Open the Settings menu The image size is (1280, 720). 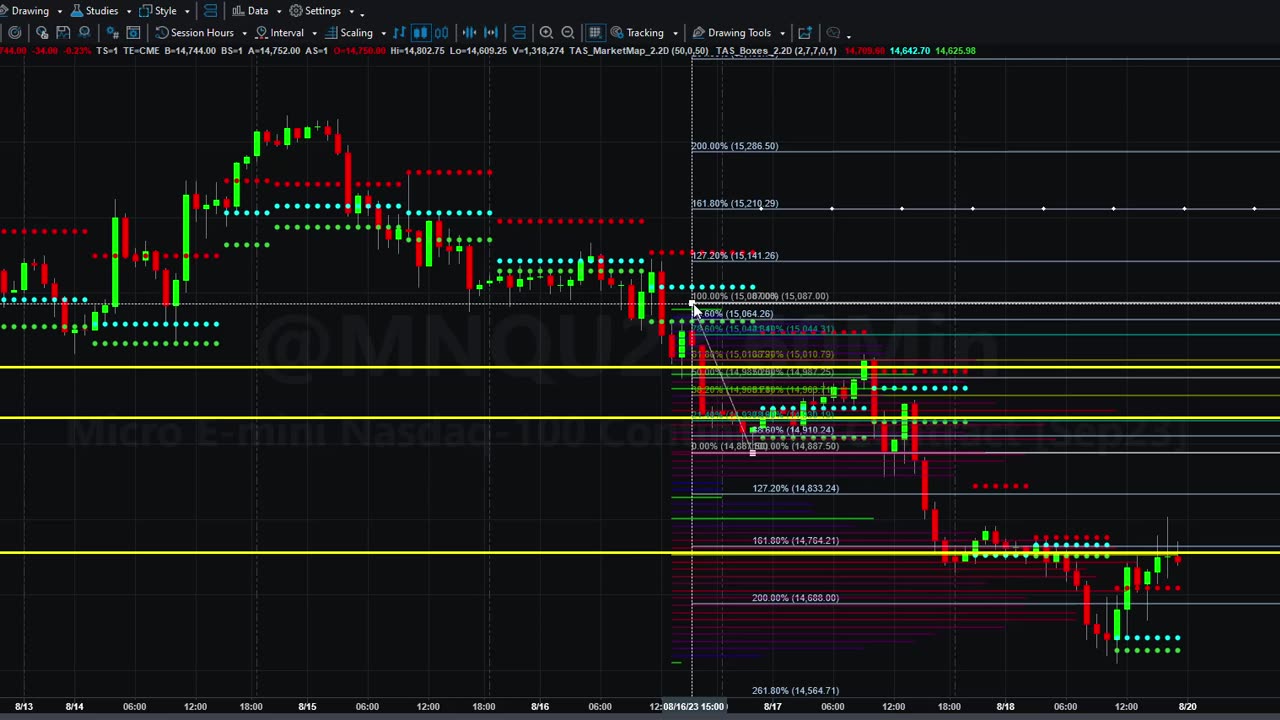coord(314,11)
